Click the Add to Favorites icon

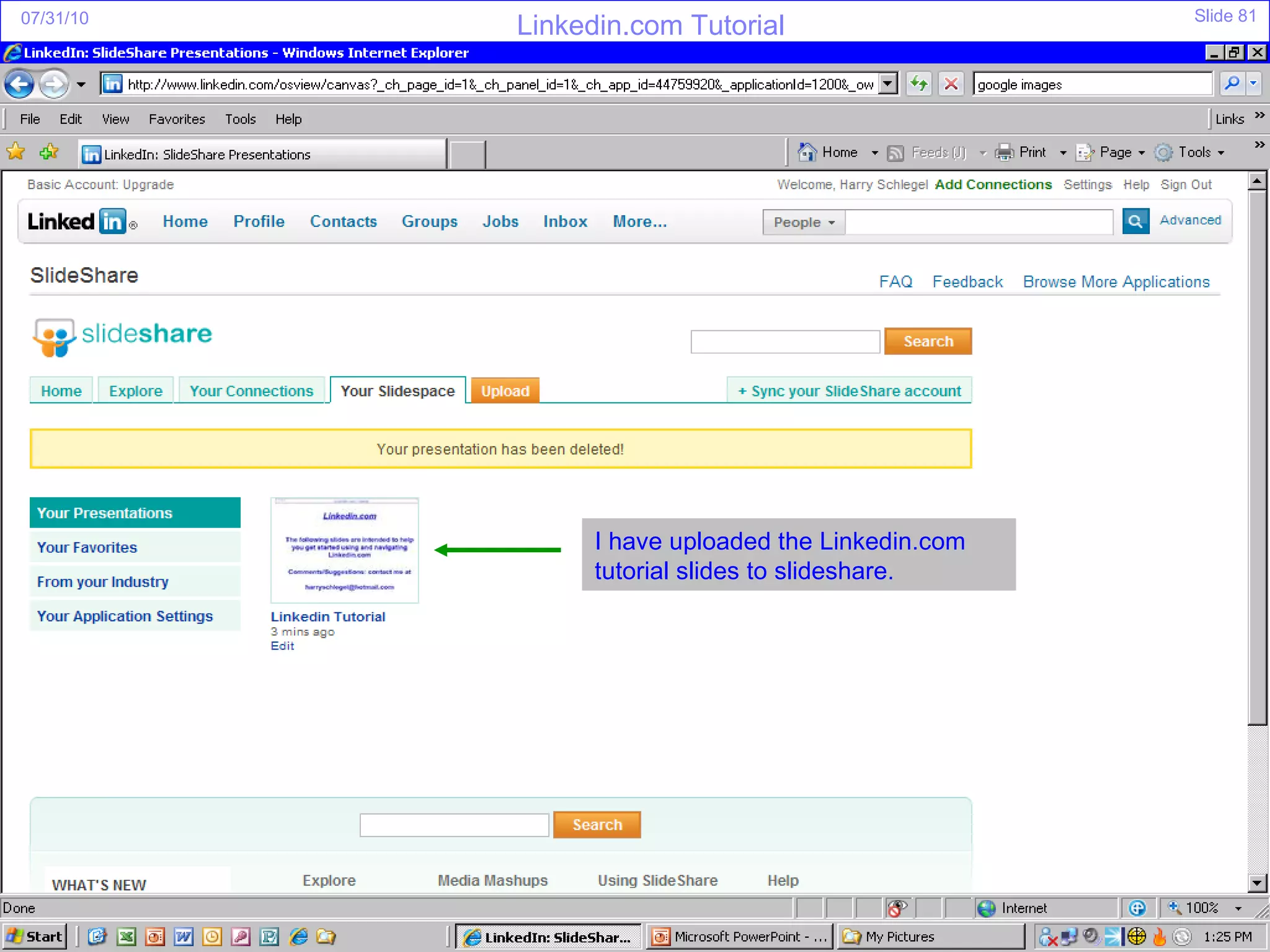click(x=49, y=152)
